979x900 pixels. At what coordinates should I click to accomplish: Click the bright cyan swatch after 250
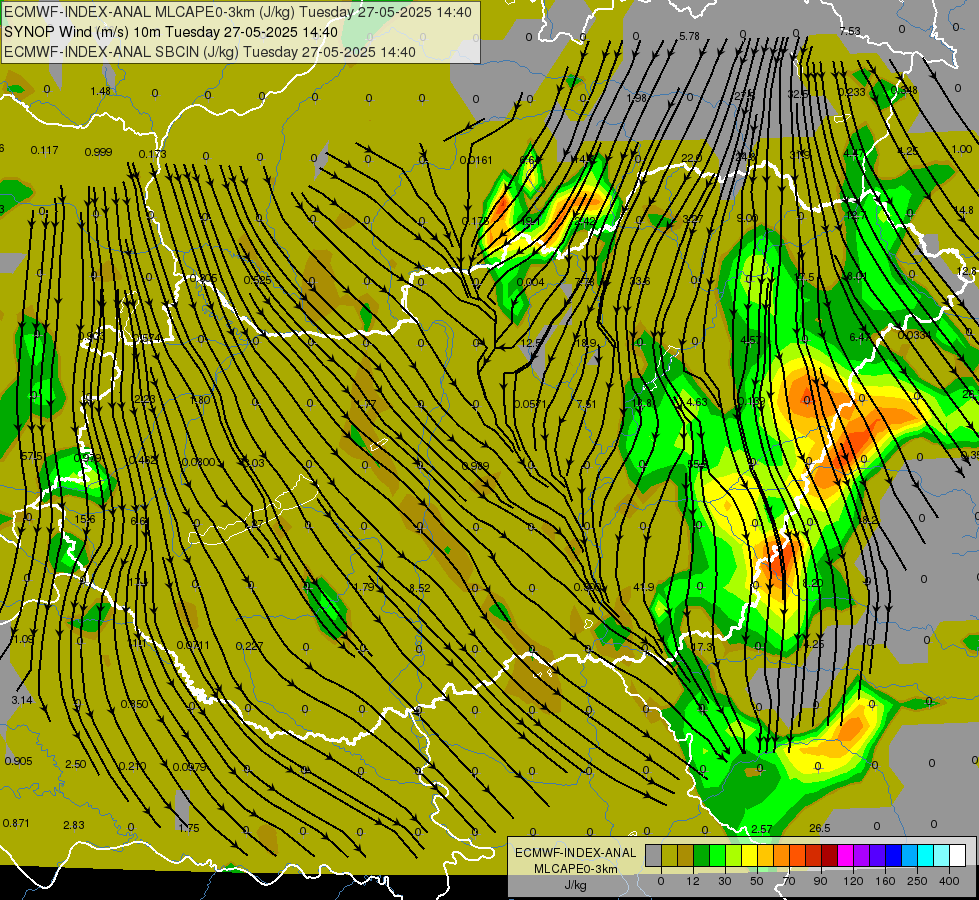tap(927, 855)
